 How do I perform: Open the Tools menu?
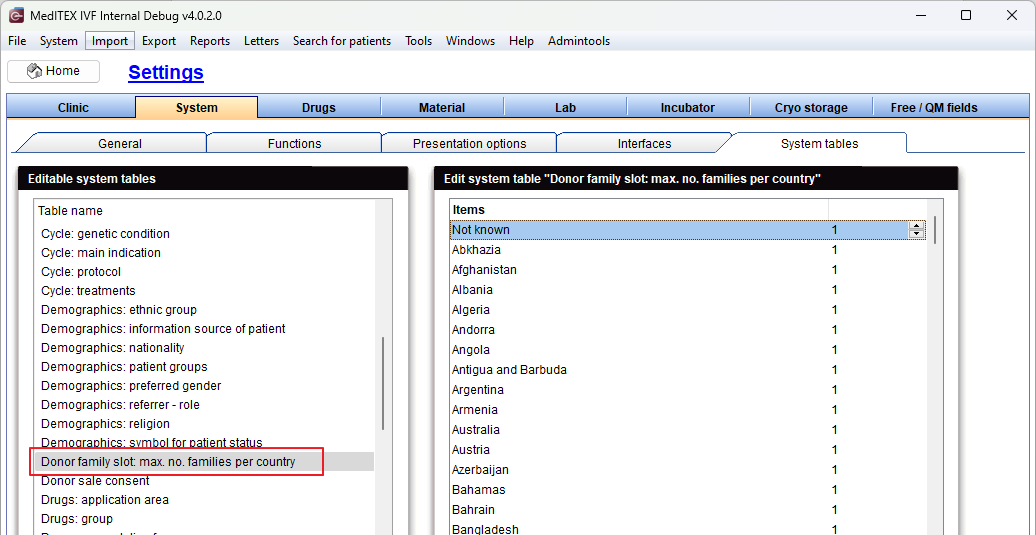(x=419, y=41)
